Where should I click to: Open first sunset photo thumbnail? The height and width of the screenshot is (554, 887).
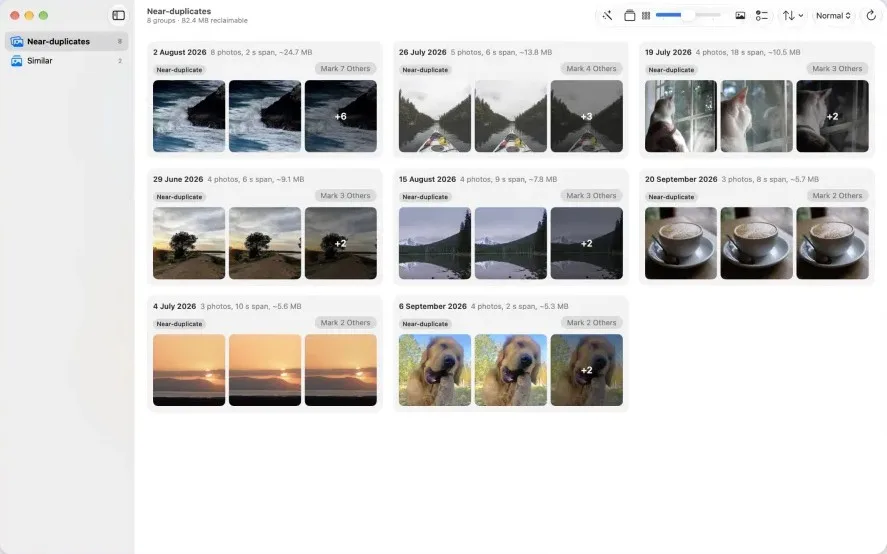[x=189, y=370]
